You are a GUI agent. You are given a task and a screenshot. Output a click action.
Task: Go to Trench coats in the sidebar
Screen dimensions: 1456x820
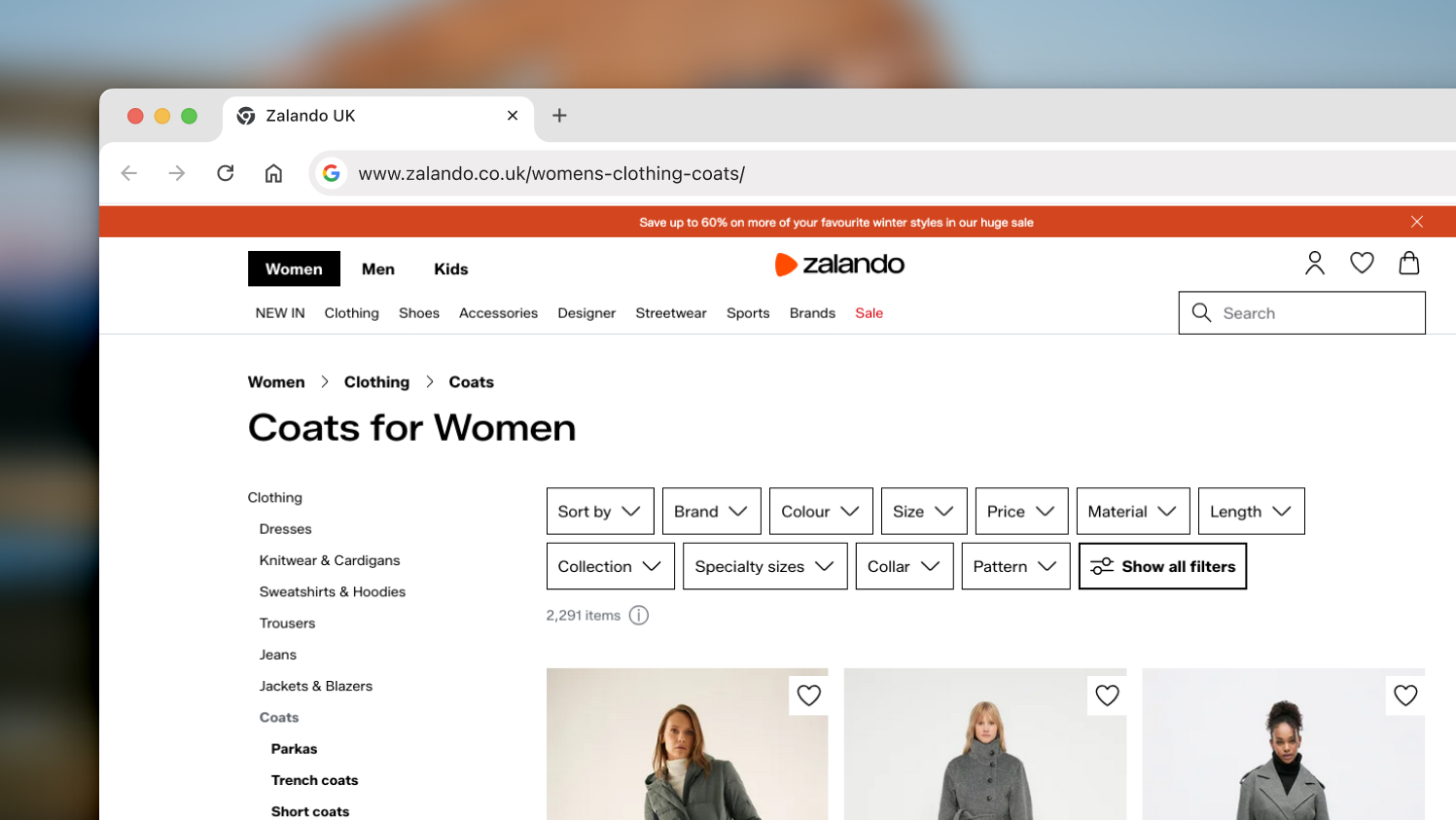pos(314,779)
